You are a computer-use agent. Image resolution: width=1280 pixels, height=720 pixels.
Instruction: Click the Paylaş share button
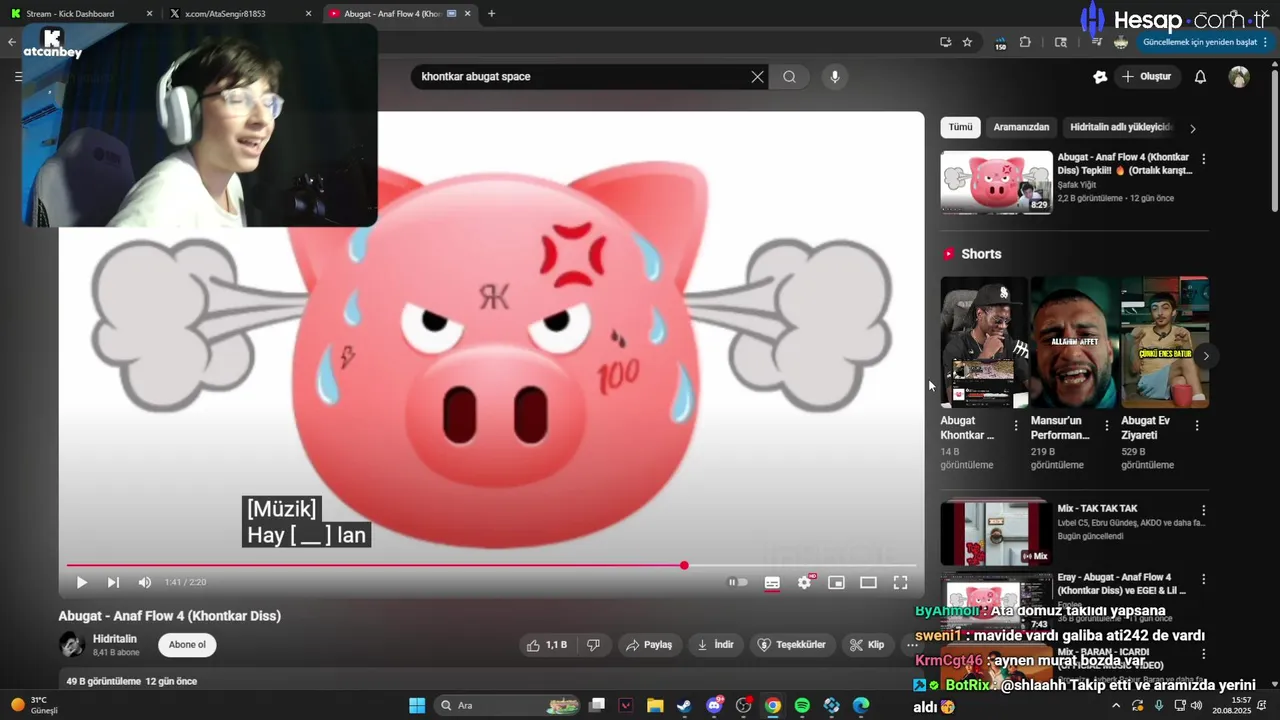[649, 645]
